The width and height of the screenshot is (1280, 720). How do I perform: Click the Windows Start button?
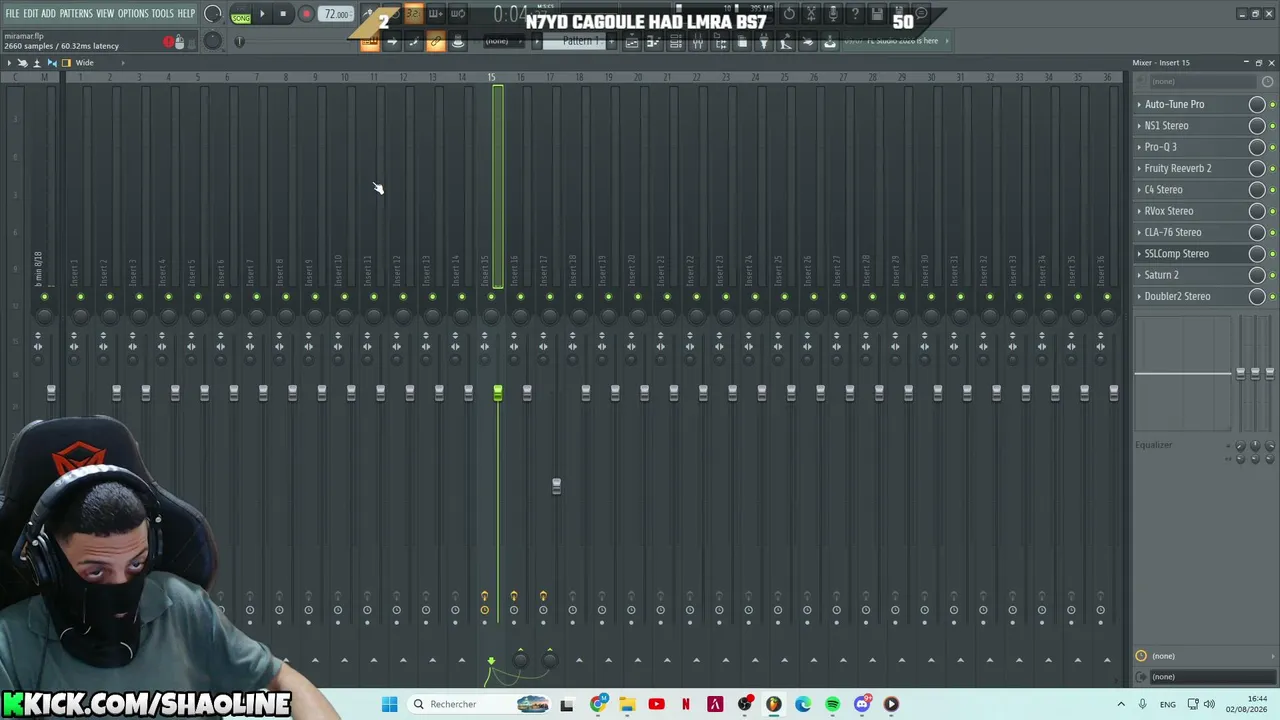(x=389, y=704)
